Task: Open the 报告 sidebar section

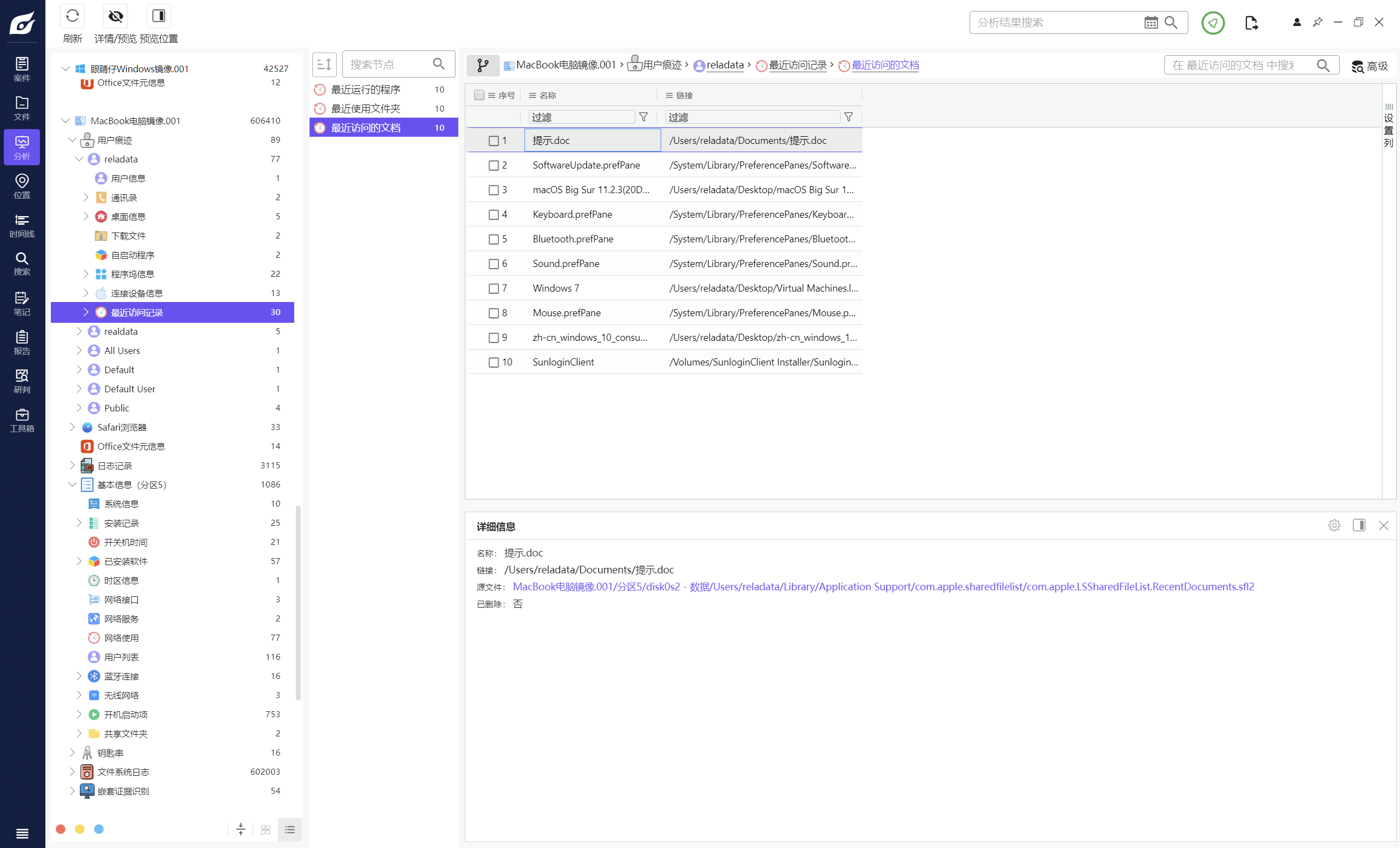Action: pos(21,342)
